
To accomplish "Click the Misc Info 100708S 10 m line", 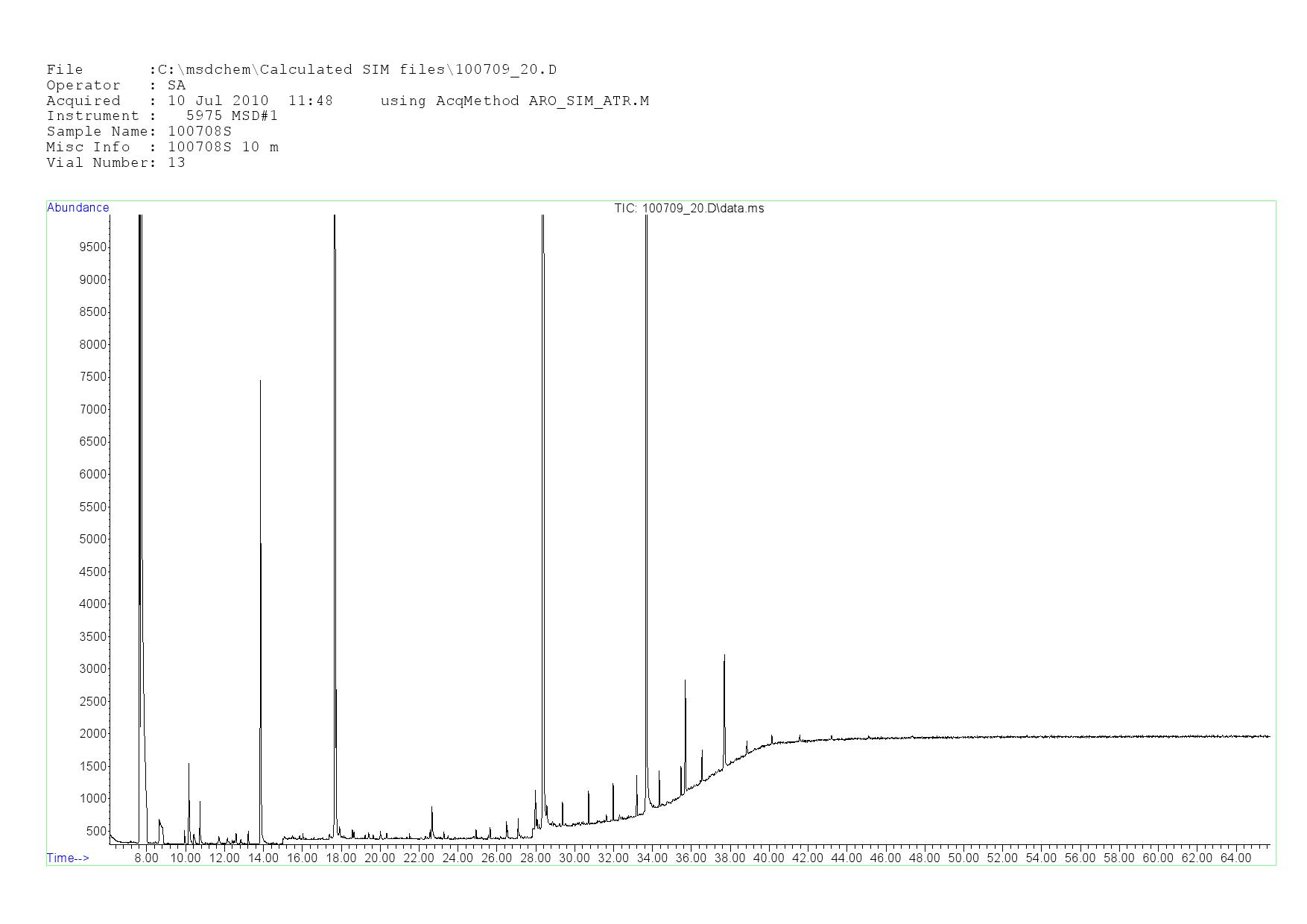I will coord(162,148).
